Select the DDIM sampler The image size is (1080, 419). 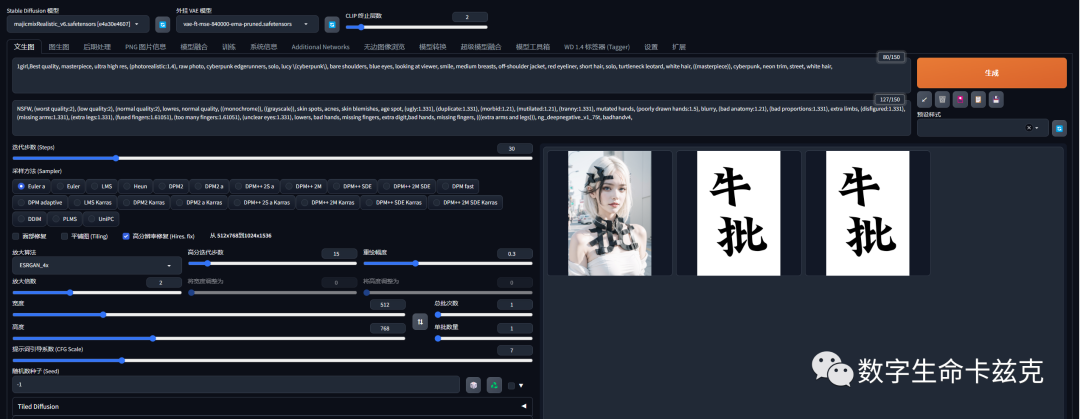29,219
